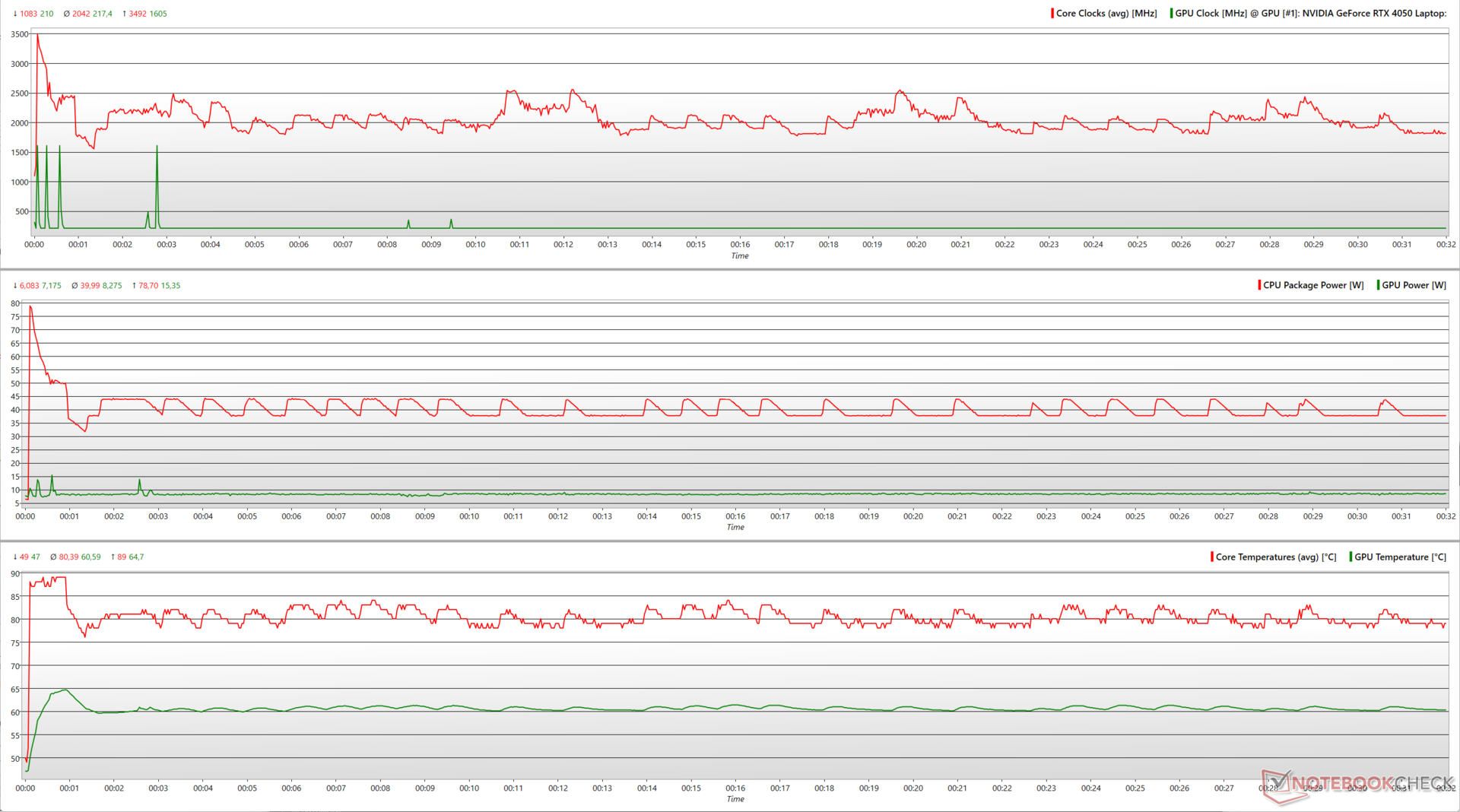Select the 'CPU Package Power [W]' legend entry

(1313, 285)
